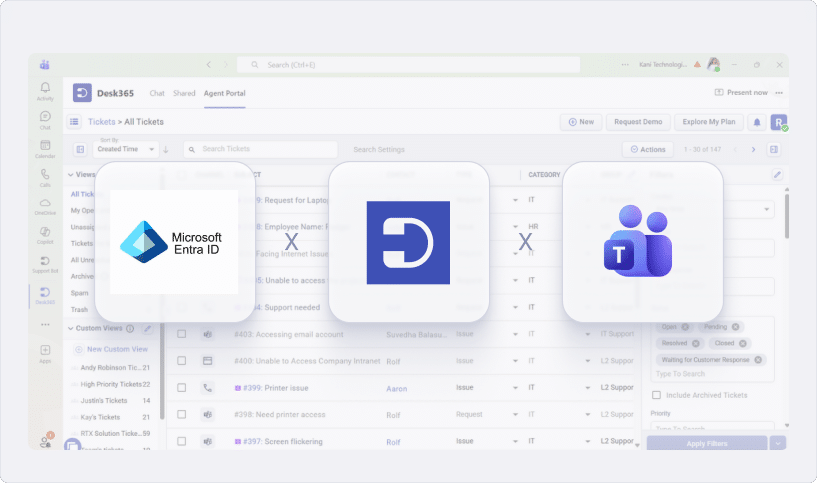The height and width of the screenshot is (483, 817).
Task: Open Desk365 app in sidebar
Action: [x=45, y=295]
